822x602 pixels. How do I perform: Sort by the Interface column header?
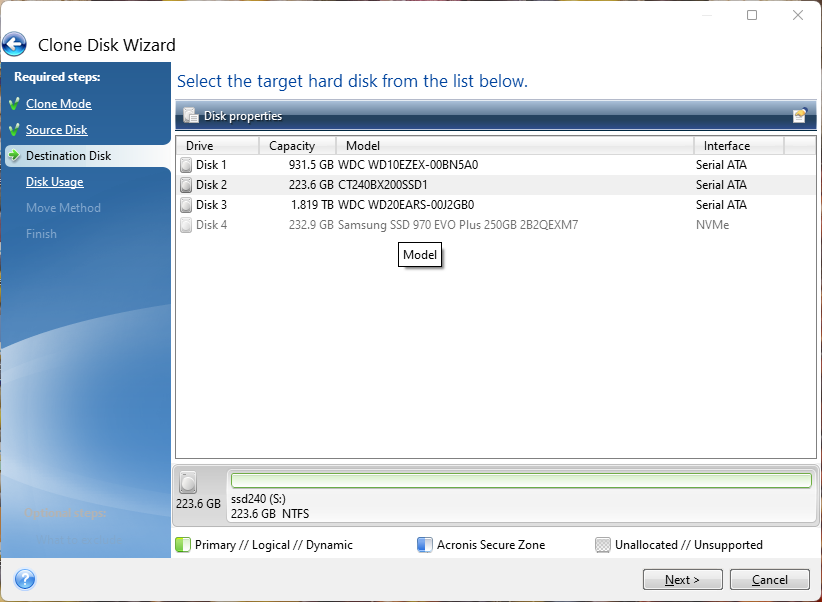coord(739,146)
